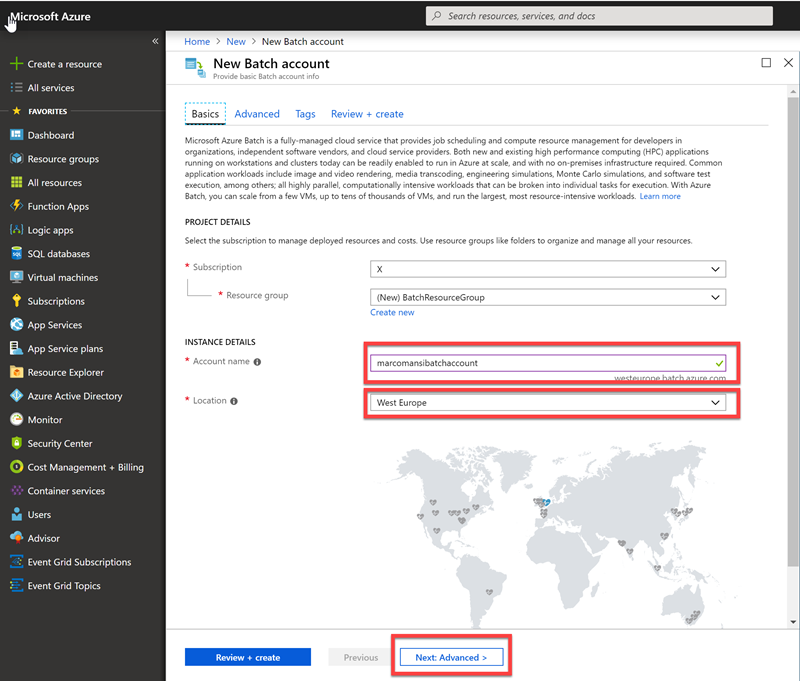The height and width of the screenshot is (681, 800).
Task: Click the vertical scrollbar of the blade
Action: coord(792,332)
